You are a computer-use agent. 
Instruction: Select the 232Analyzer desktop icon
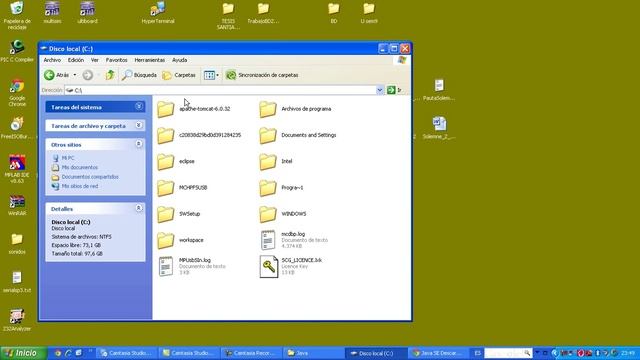point(17,320)
